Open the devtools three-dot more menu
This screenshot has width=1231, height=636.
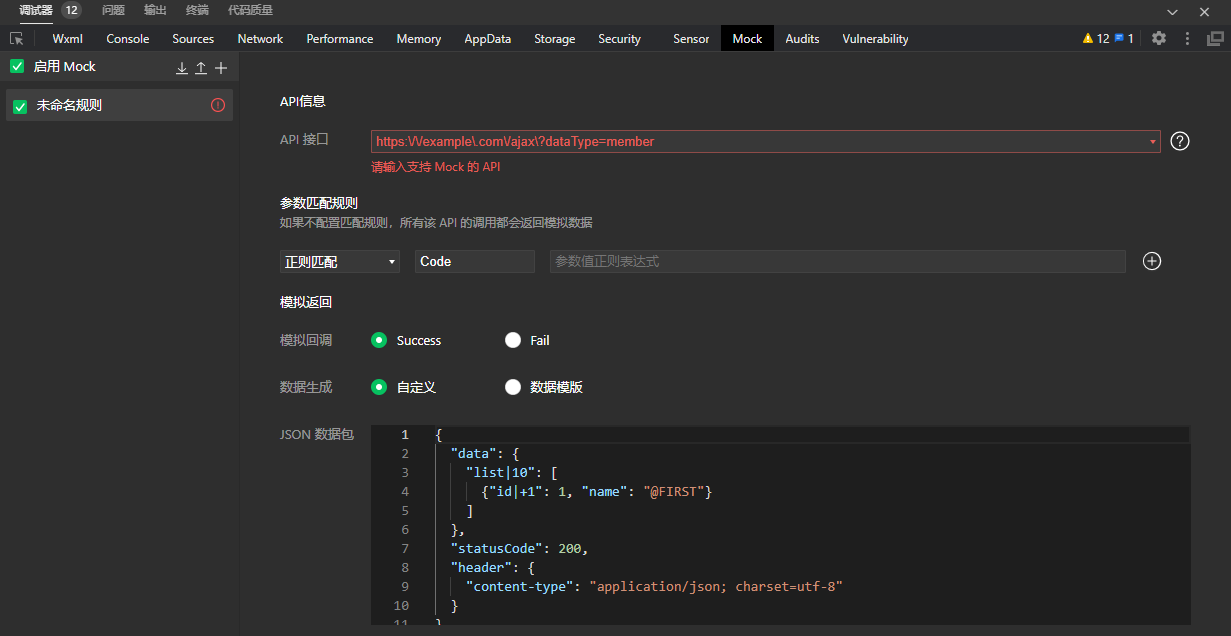click(x=1187, y=39)
